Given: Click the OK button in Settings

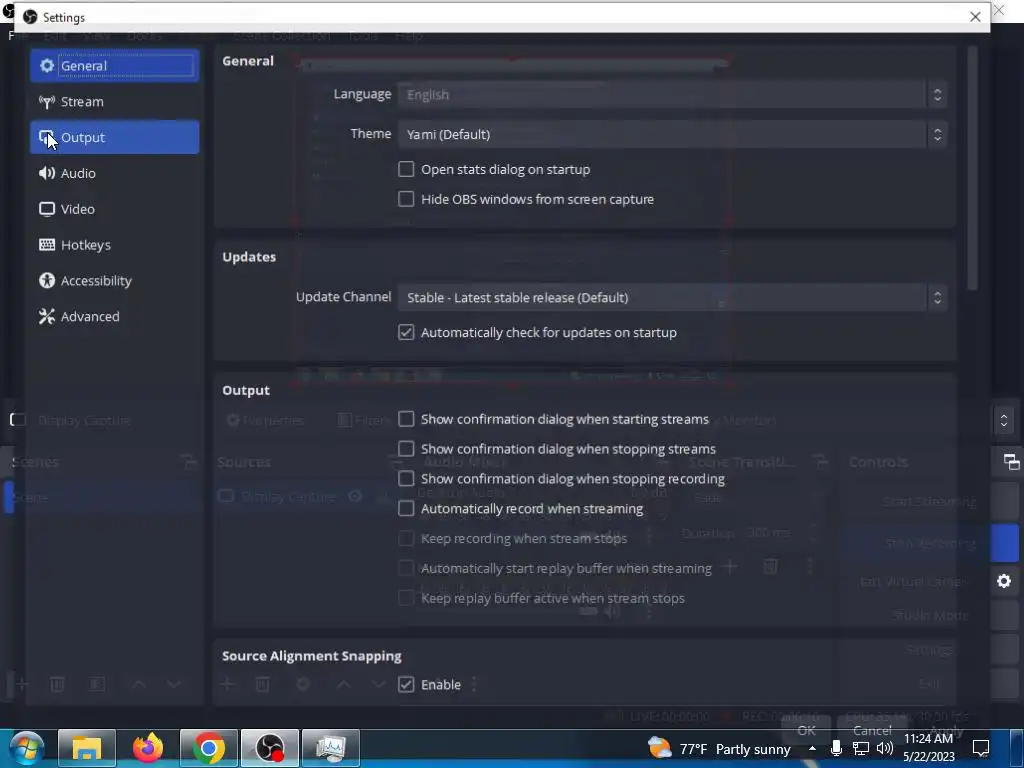Looking at the screenshot, I should coord(807,730).
